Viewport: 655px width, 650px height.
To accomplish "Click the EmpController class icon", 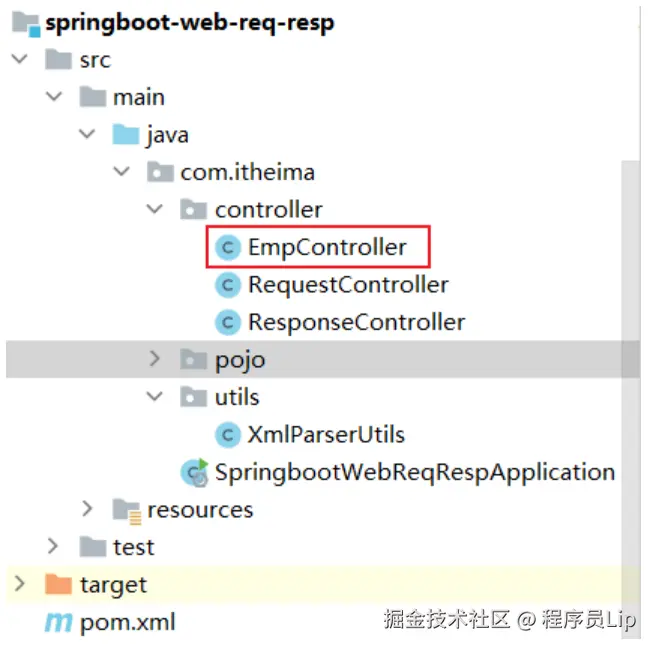I will coord(228,247).
